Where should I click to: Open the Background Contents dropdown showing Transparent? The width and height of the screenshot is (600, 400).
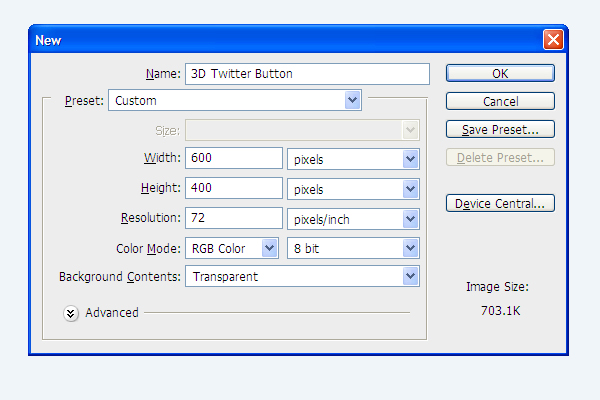click(302, 276)
